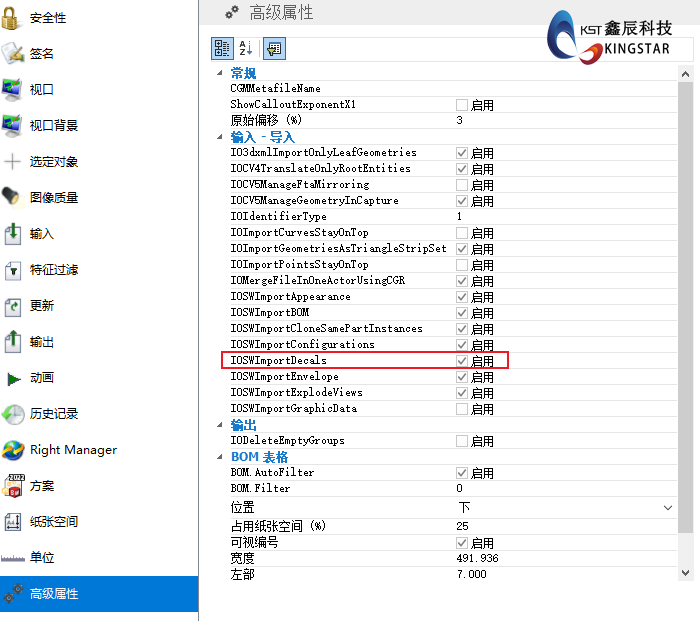Click the 输入 import icon
Screen dimensions: 700x621
[x=12, y=233]
